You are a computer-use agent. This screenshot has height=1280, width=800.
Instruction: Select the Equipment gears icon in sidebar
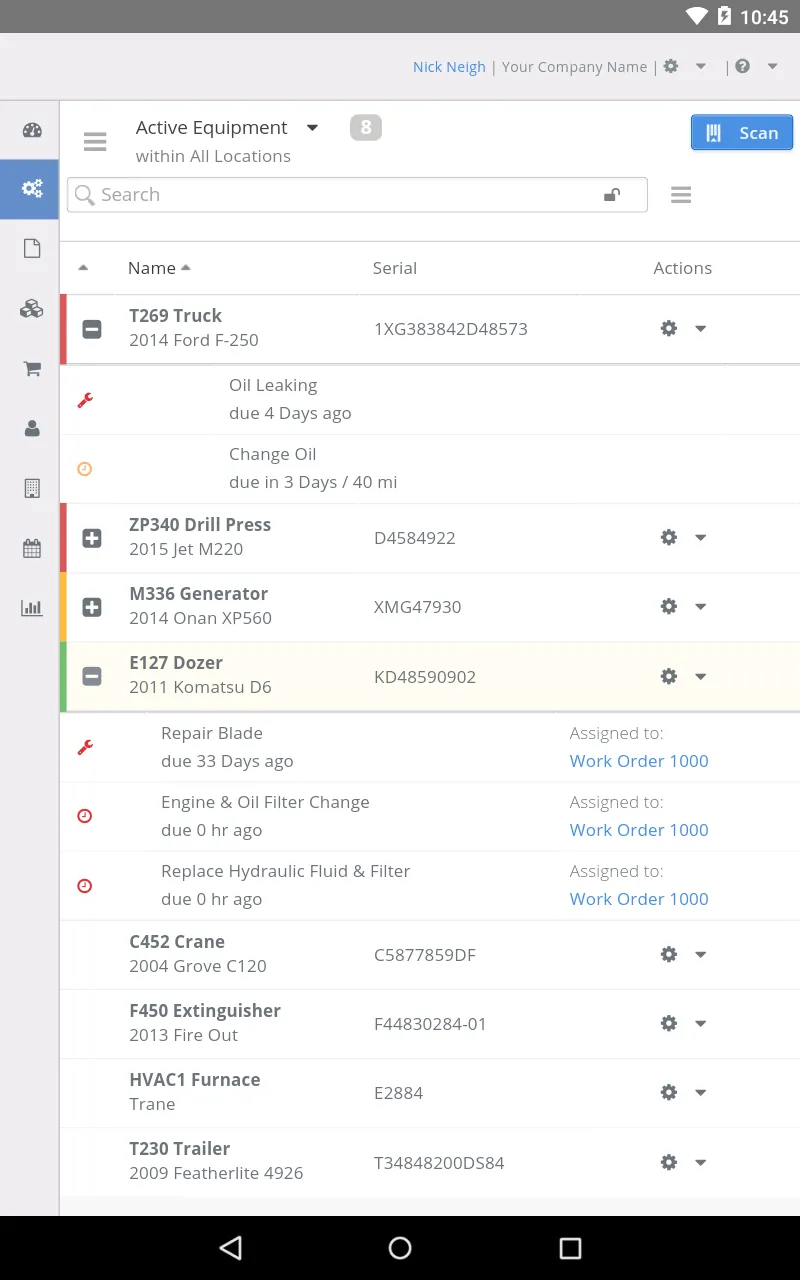click(31, 189)
